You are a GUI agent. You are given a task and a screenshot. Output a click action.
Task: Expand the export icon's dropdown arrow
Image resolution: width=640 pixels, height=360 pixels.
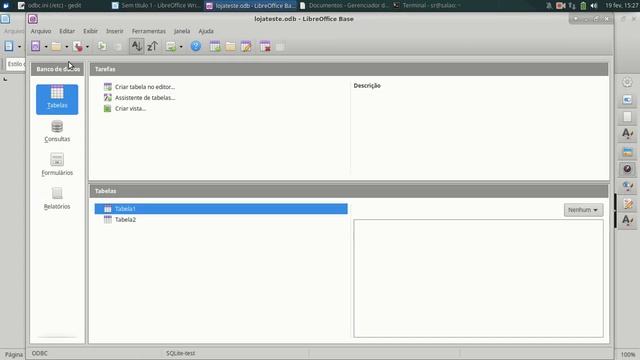[87, 47]
